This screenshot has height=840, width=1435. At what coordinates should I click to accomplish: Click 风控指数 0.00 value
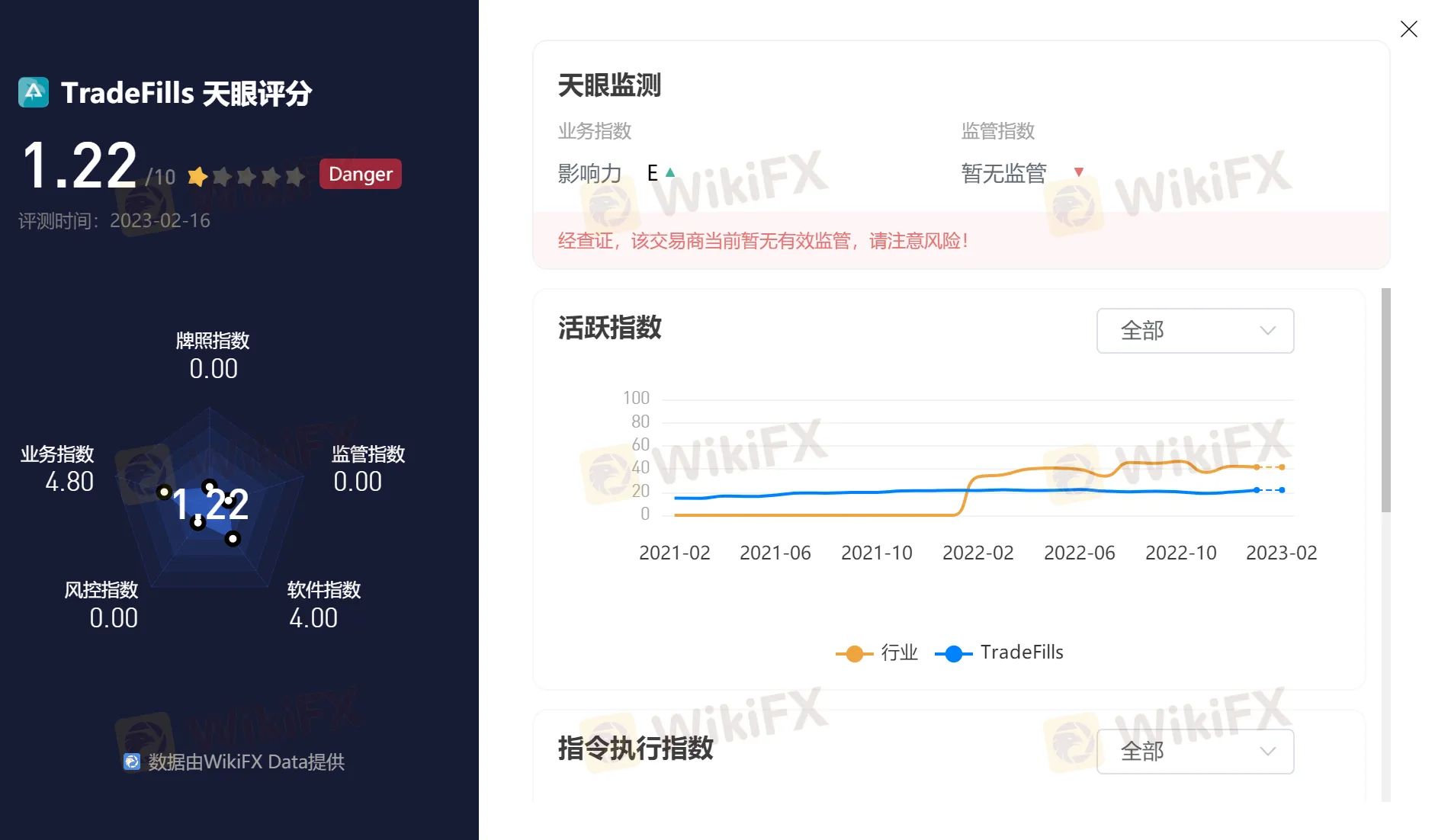coord(114,618)
